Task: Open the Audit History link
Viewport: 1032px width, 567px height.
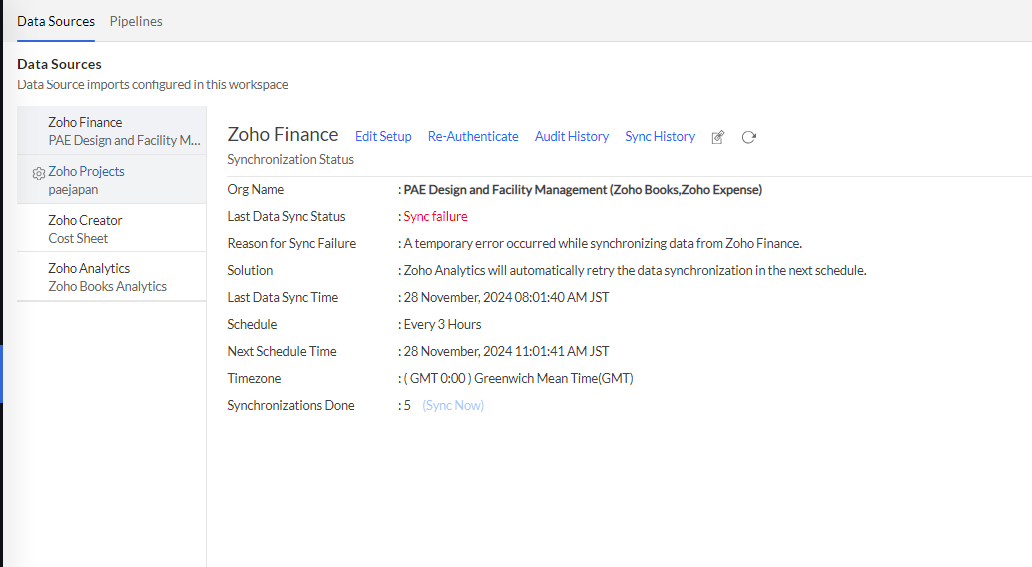Action: tap(572, 136)
